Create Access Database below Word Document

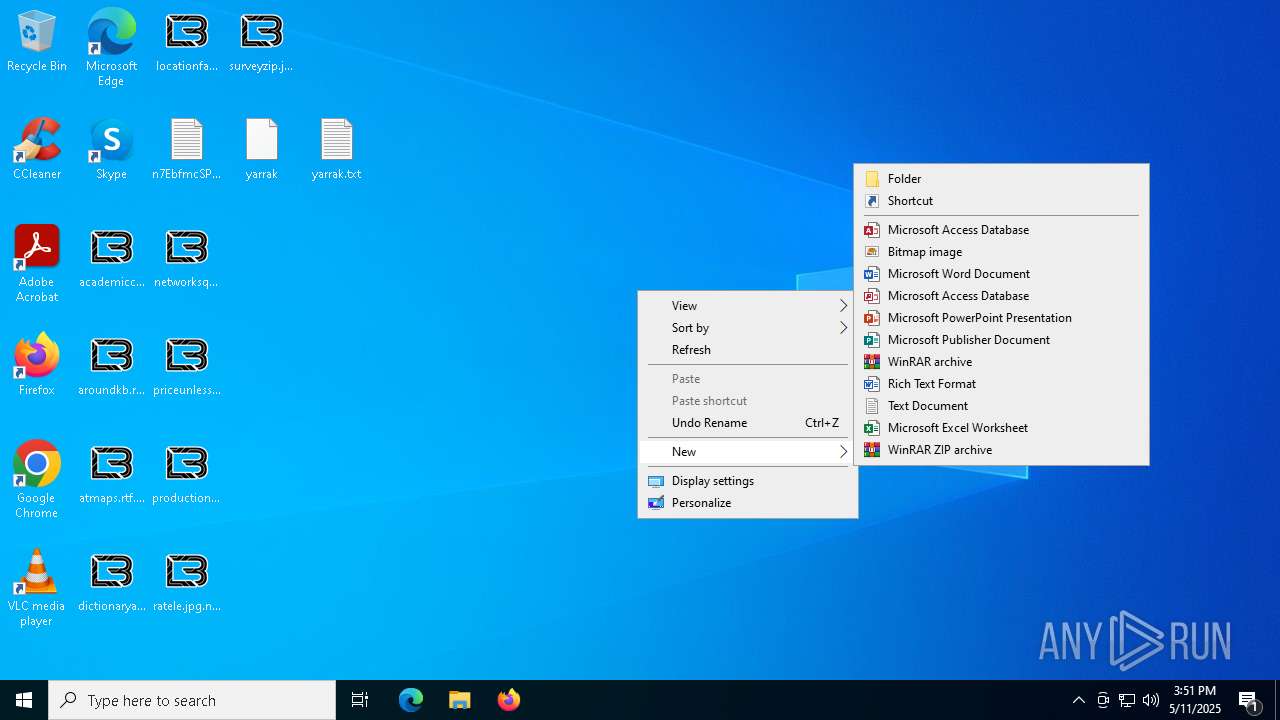(1001, 296)
